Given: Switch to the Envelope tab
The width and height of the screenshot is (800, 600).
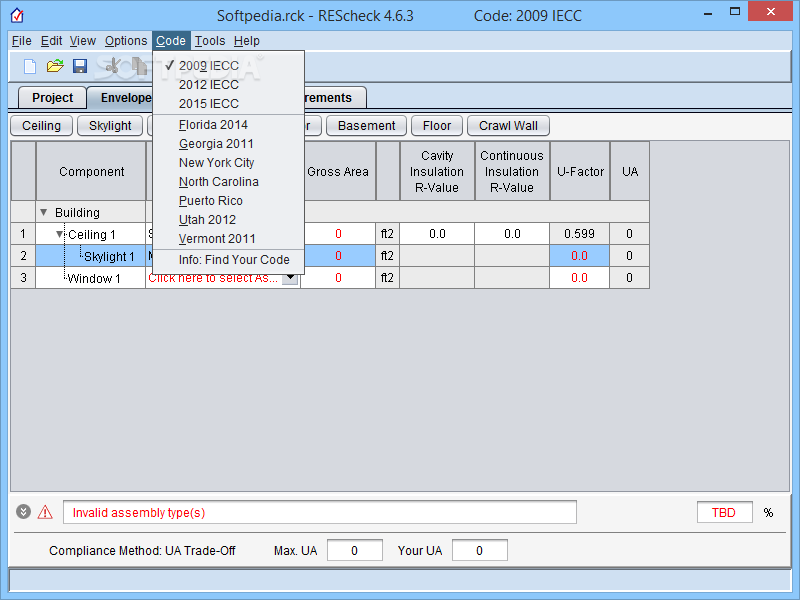Looking at the screenshot, I should [x=120, y=97].
